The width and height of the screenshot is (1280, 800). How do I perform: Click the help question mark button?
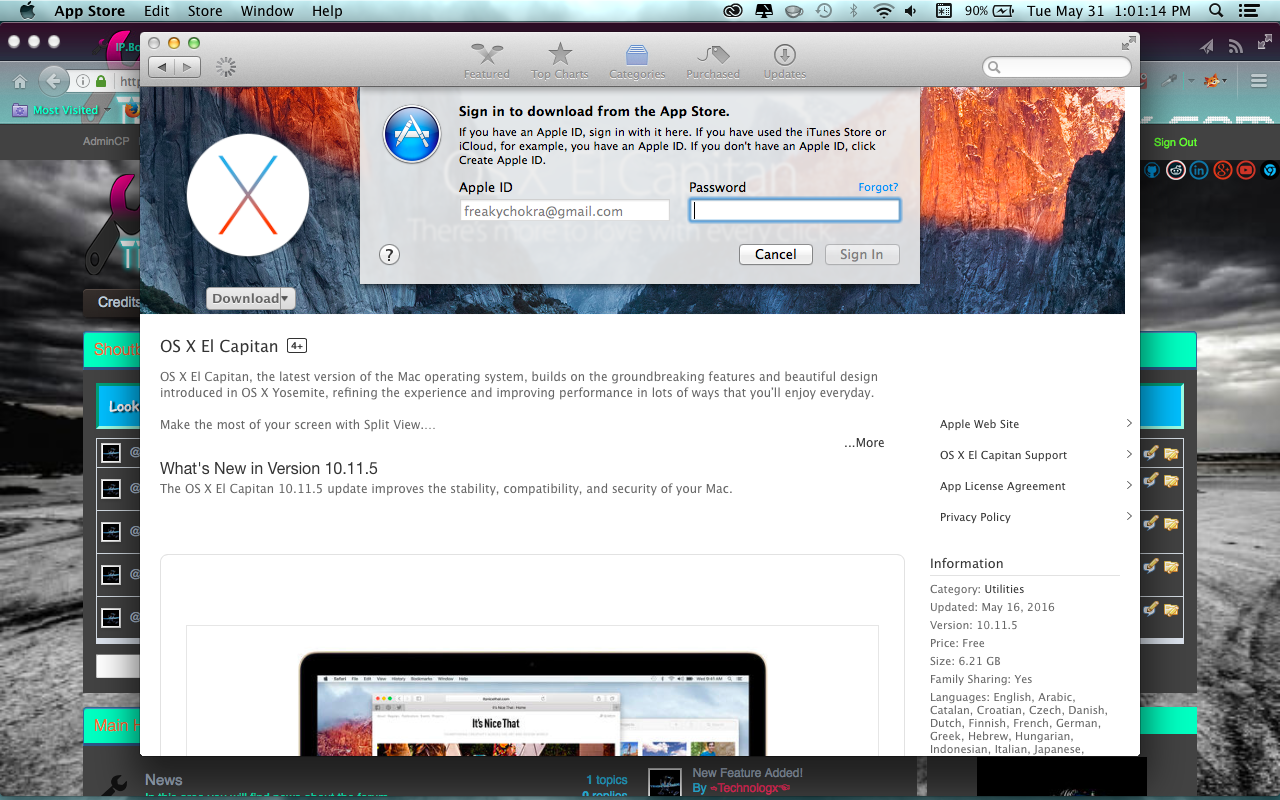click(390, 254)
